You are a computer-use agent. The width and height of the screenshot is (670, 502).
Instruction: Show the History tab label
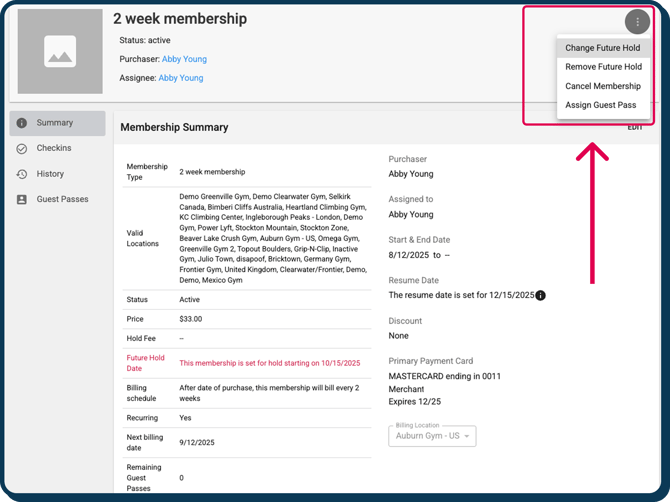(50, 174)
